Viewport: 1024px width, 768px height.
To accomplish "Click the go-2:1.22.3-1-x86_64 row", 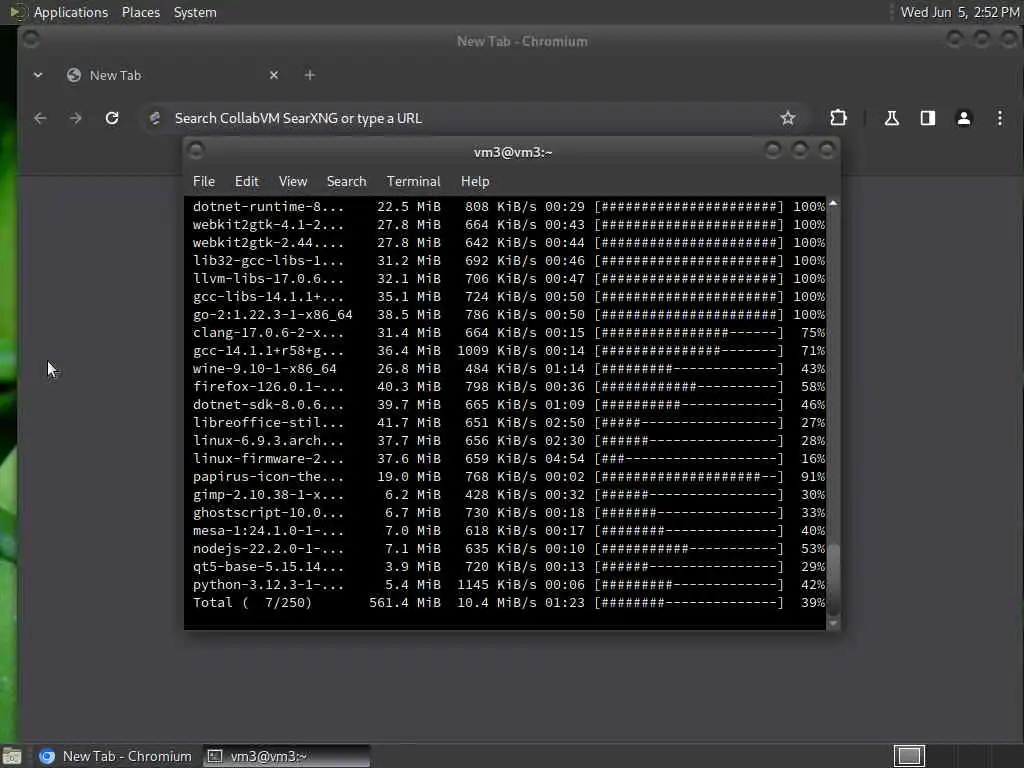I will 508,315.
